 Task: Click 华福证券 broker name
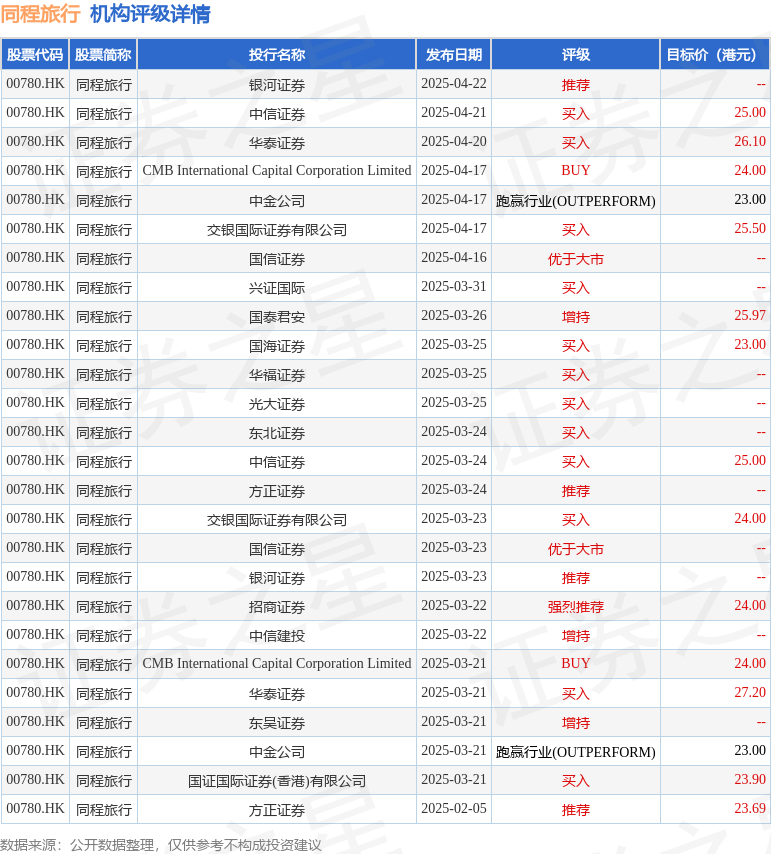coord(277,375)
